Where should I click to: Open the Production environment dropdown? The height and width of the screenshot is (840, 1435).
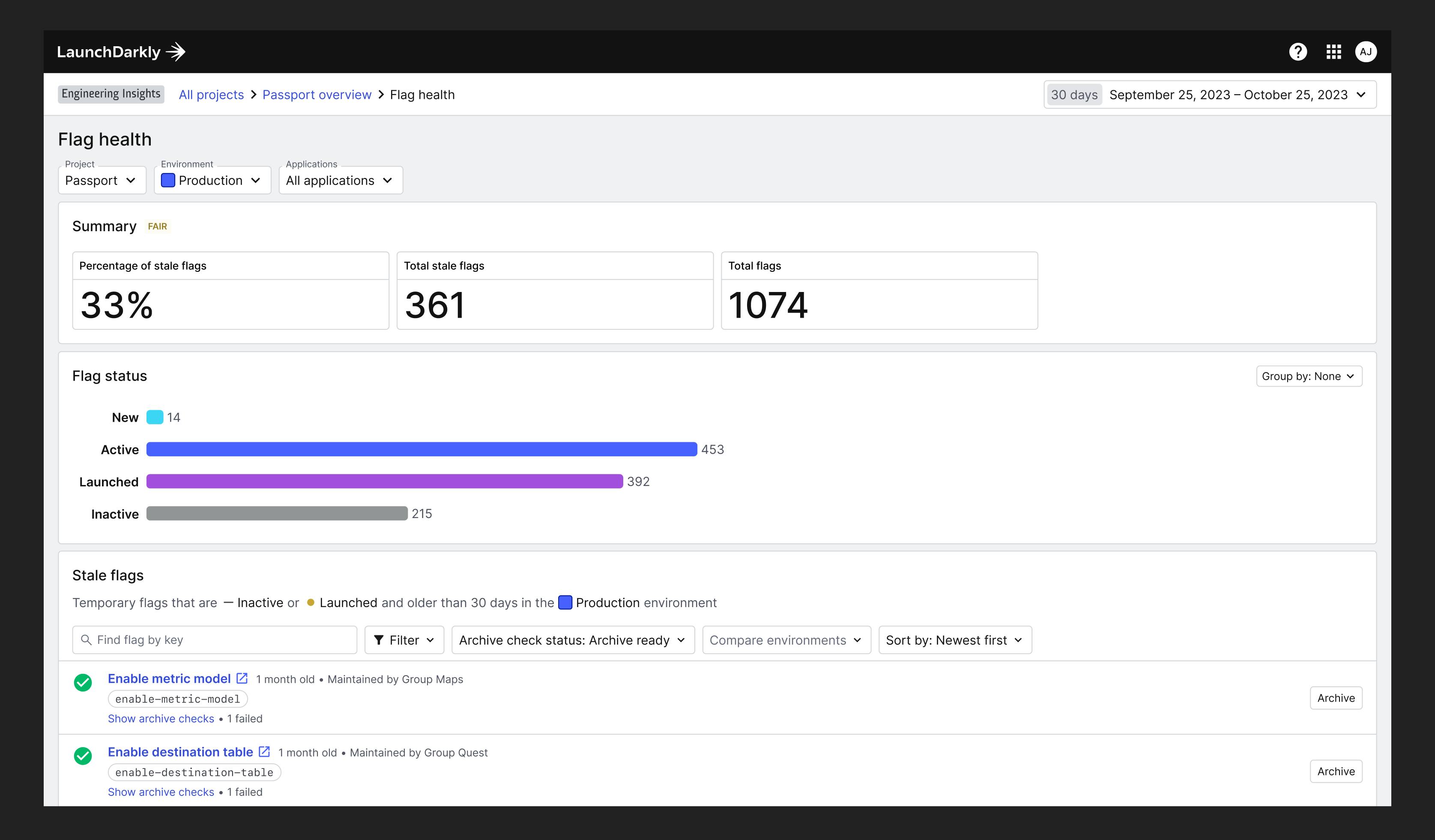[x=212, y=180]
